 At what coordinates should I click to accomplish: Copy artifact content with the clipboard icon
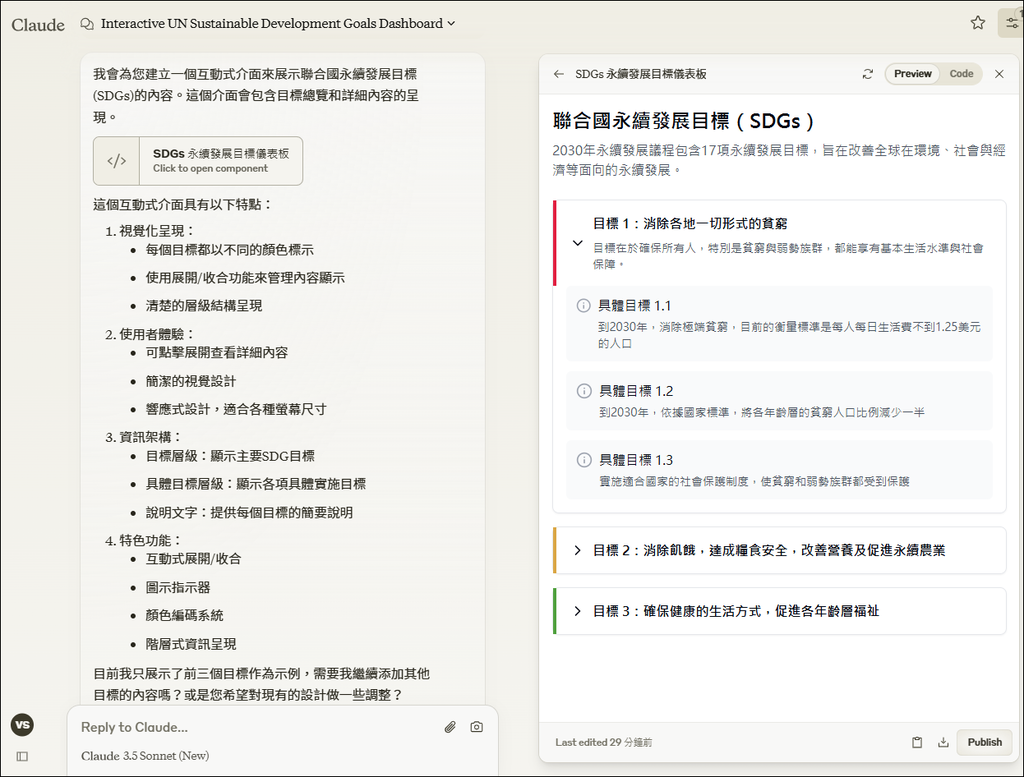916,742
